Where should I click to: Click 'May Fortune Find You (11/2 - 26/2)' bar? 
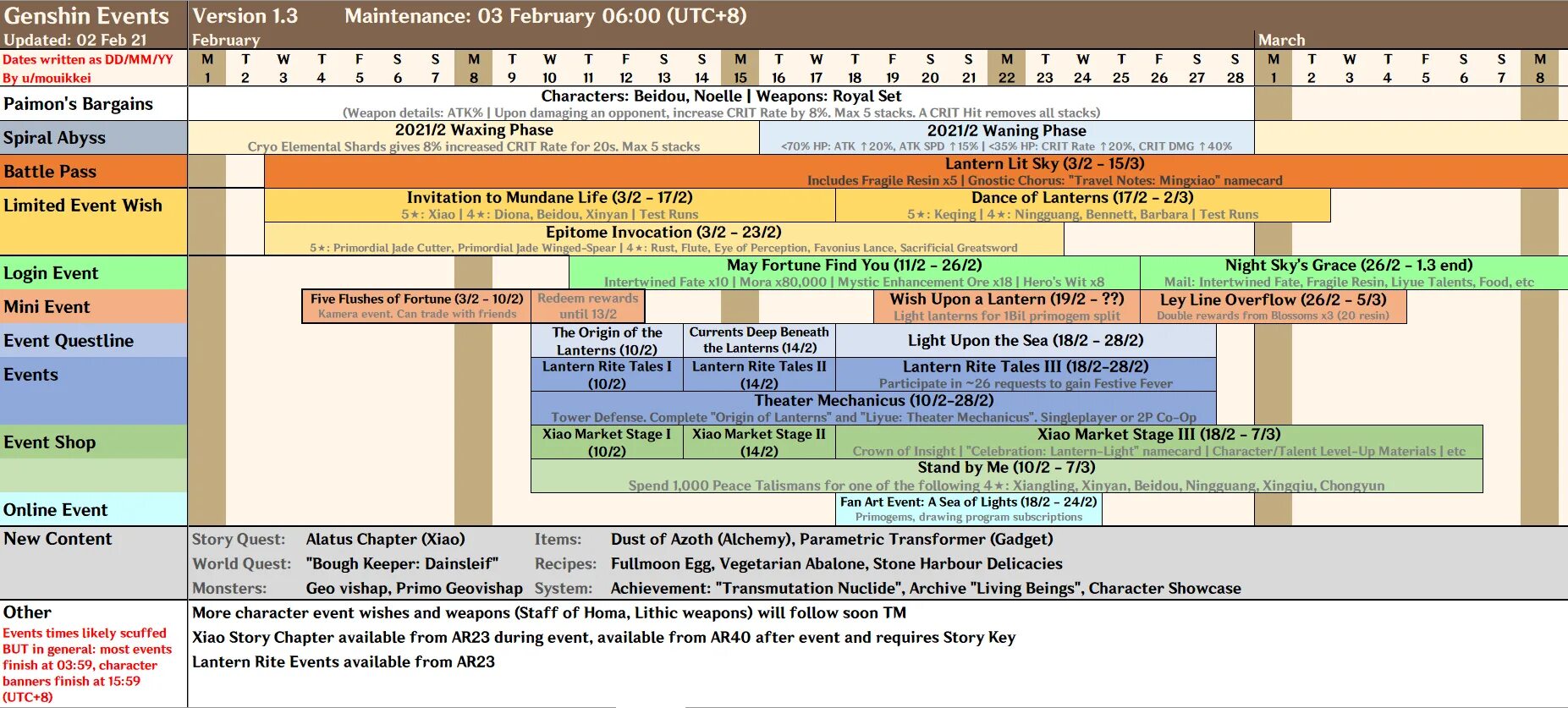855,272
